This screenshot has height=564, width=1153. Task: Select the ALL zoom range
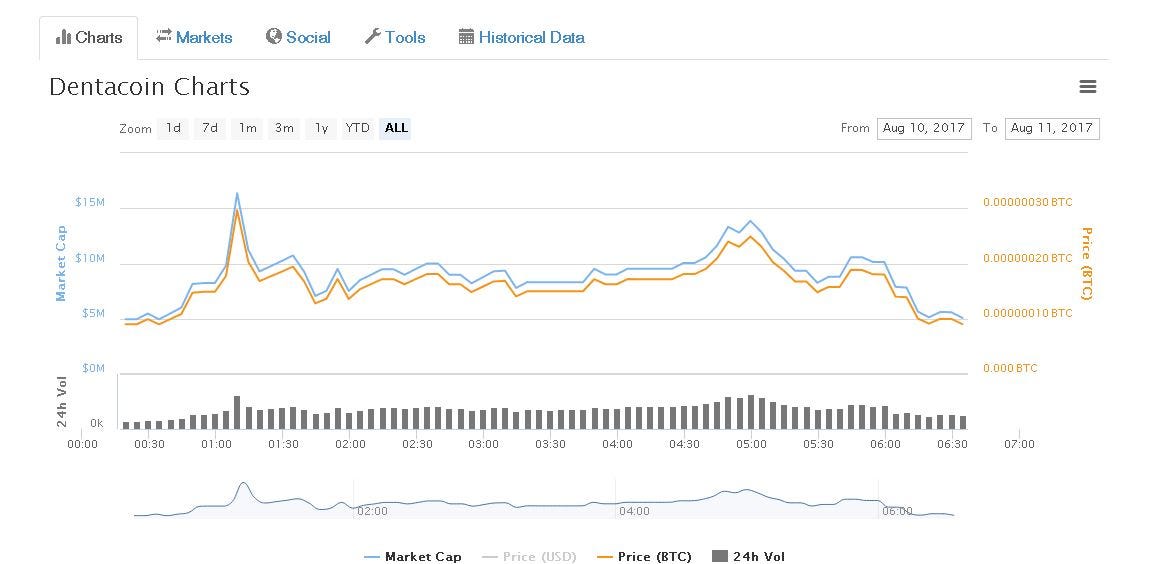(396, 128)
